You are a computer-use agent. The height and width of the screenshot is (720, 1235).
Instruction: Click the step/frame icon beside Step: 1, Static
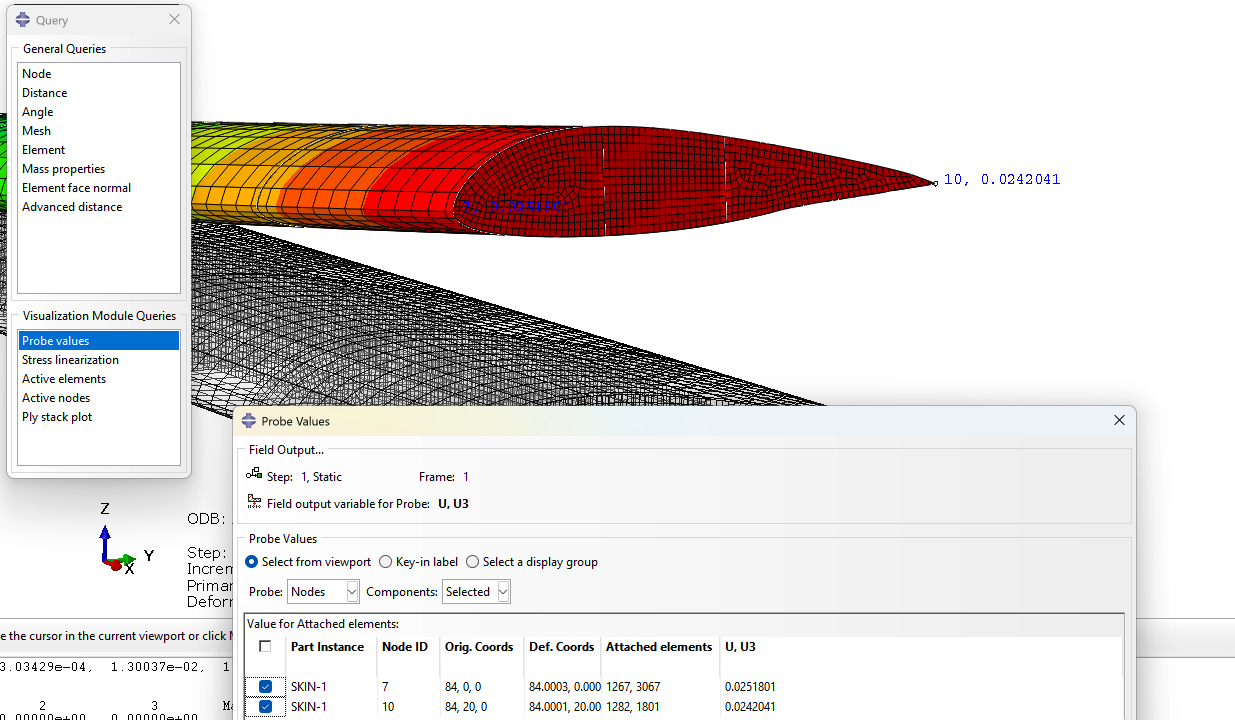[254, 476]
